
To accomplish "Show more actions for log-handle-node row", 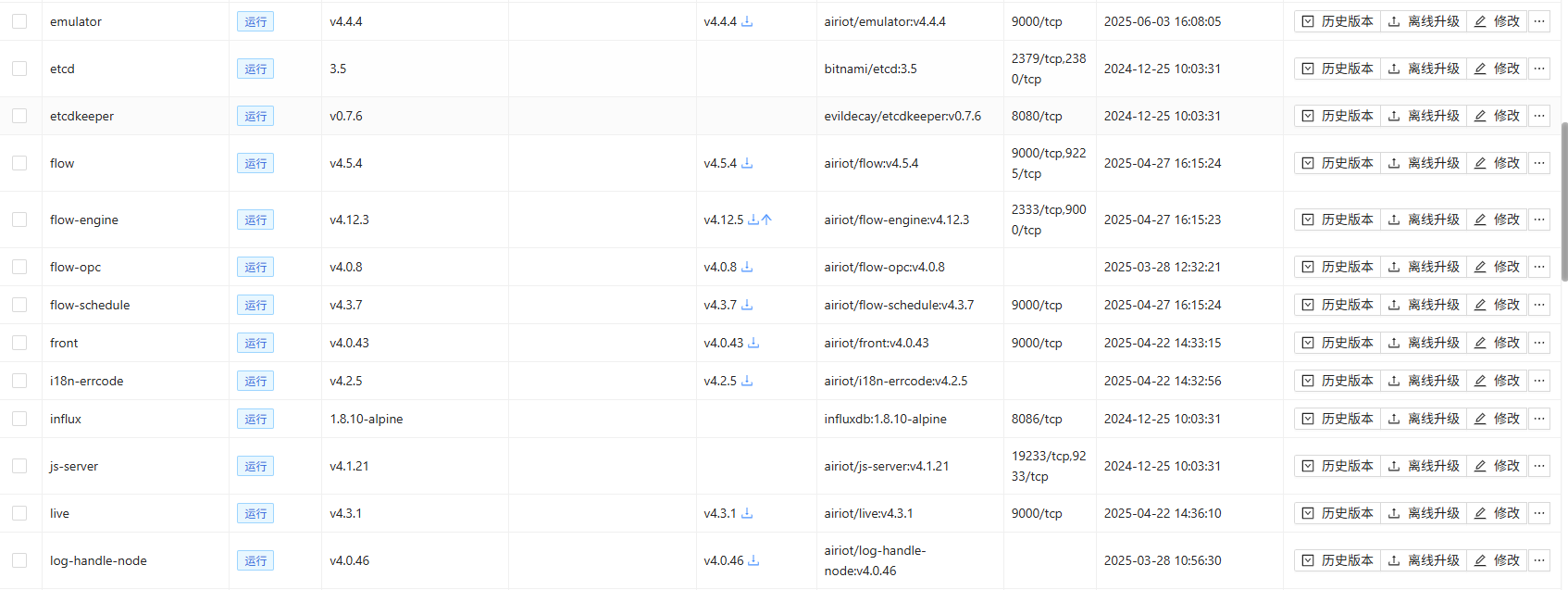I will [1539, 560].
